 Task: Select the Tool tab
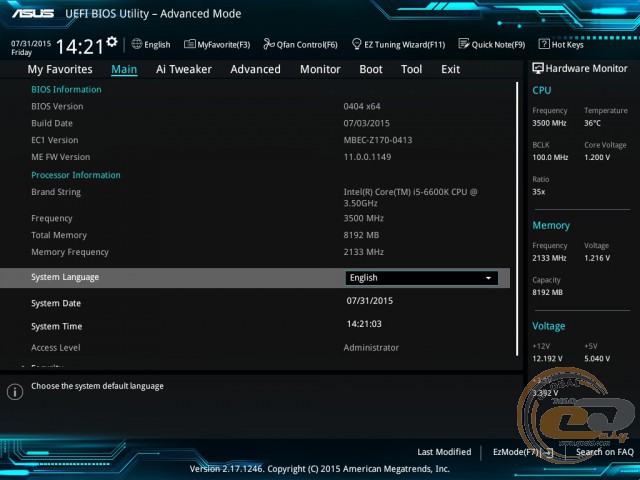[x=411, y=69]
